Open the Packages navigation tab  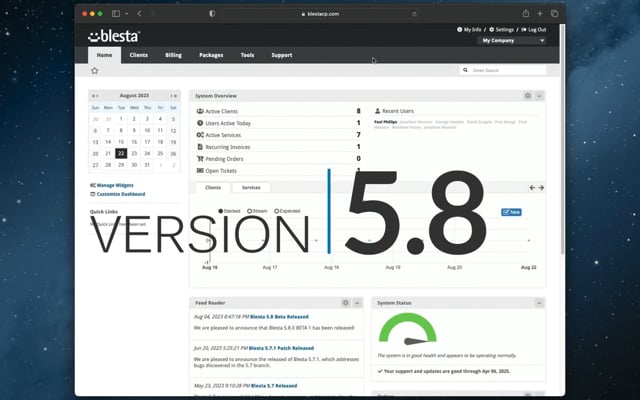pyautogui.click(x=211, y=55)
